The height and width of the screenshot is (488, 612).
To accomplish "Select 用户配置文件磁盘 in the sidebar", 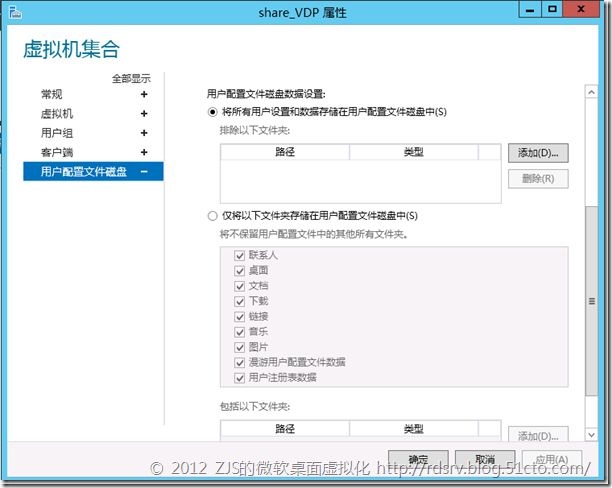I will (93, 171).
